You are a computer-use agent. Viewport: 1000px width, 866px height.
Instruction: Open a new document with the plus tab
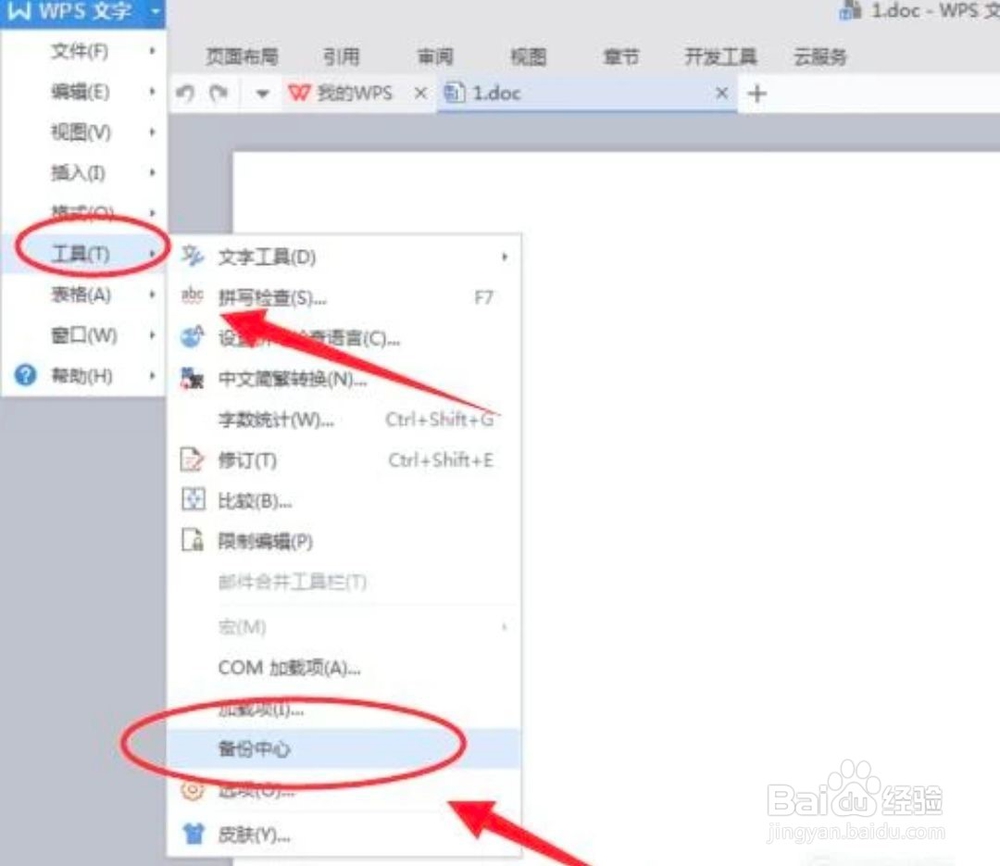[x=757, y=93]
